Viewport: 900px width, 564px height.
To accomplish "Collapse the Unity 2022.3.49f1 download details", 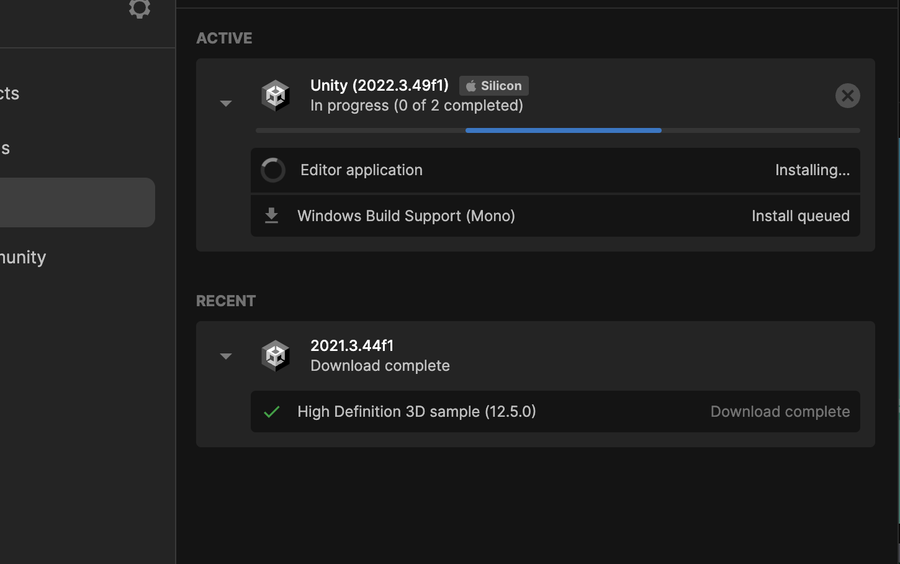I will click(x=226, y=103).
